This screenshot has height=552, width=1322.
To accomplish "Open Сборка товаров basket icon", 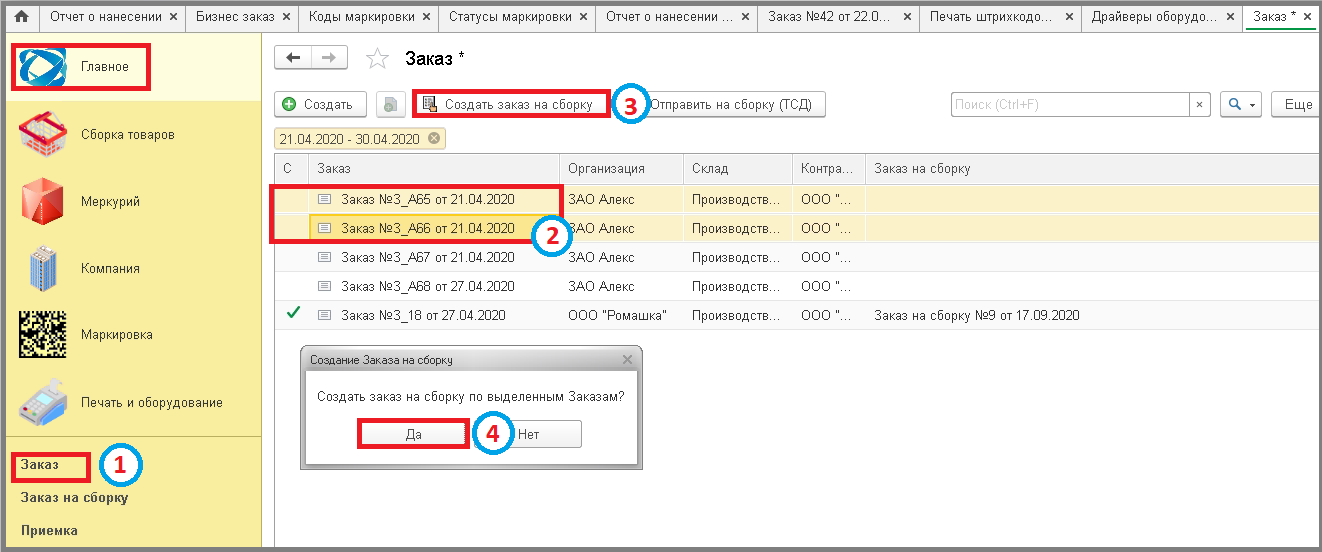I will pos(43,135).
